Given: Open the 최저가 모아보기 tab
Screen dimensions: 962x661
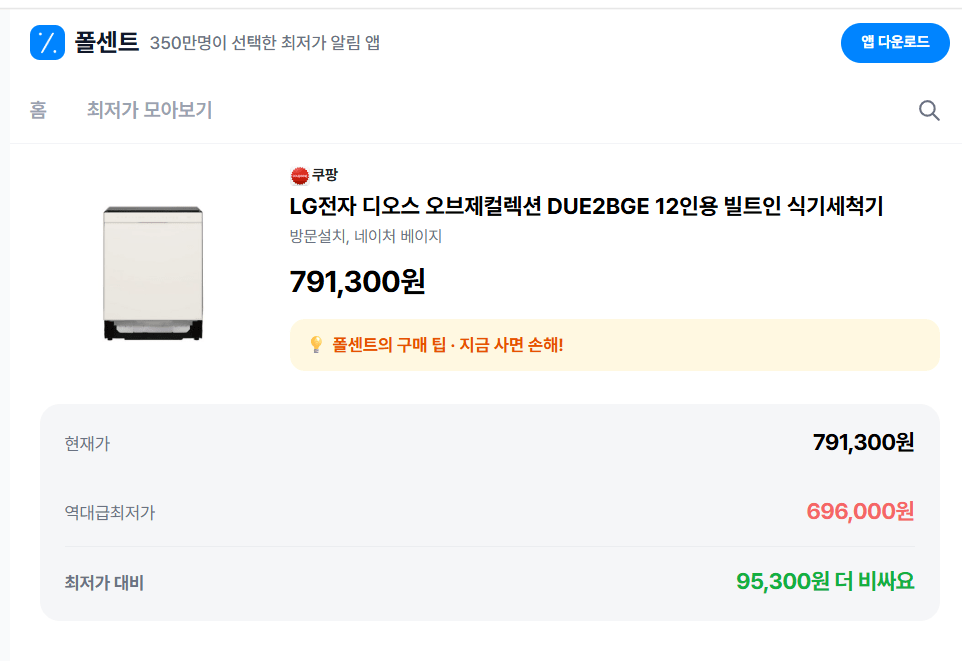Looking at the screenshot, I should (x=150, y=110).
